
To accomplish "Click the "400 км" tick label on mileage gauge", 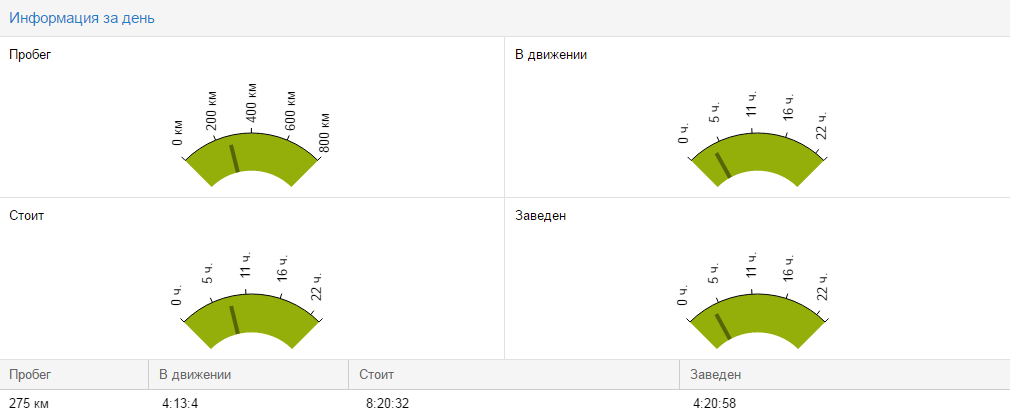I will pos(251,104).
